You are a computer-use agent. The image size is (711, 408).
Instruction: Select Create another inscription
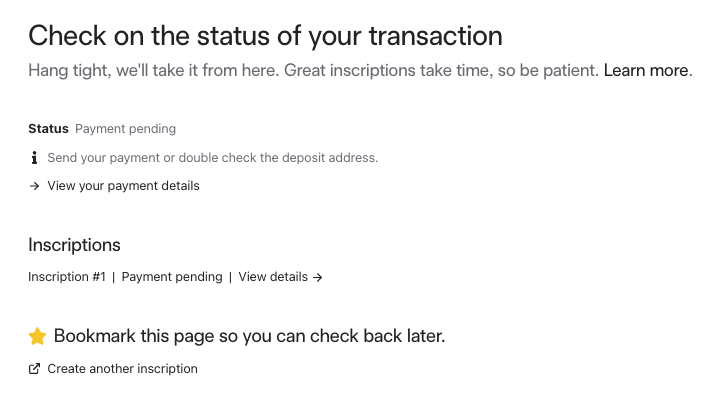tap(122, 369)
